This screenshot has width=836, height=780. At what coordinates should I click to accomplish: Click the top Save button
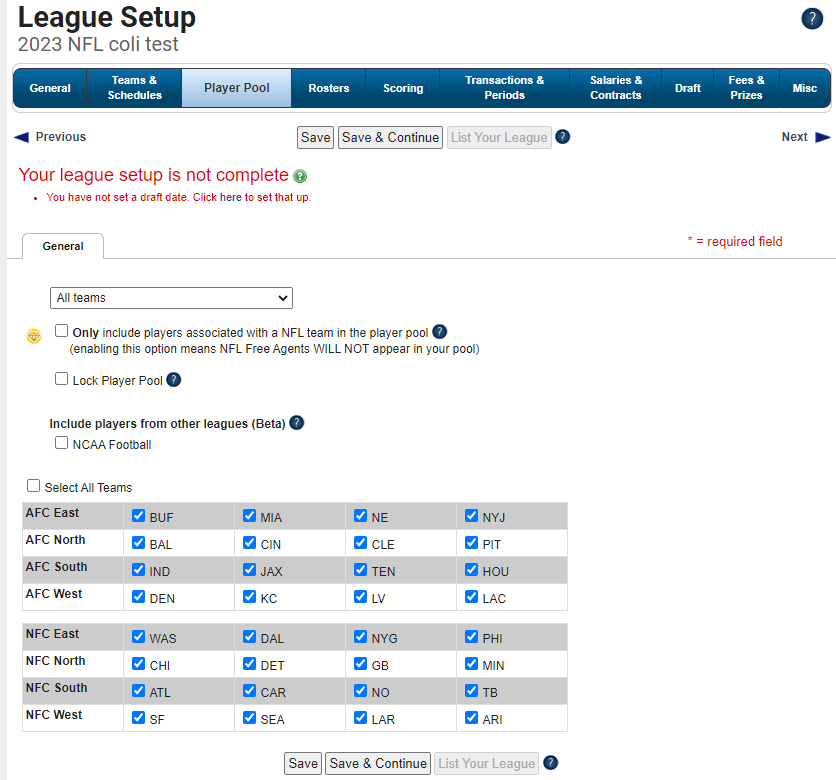(x=316, y=138)
